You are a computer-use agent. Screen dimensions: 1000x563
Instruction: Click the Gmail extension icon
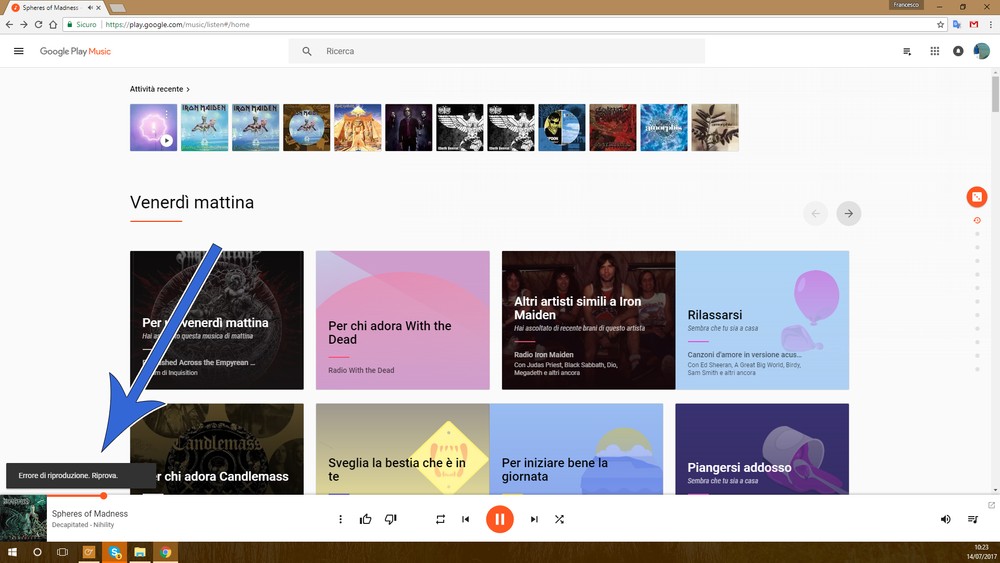click(973, 24)
